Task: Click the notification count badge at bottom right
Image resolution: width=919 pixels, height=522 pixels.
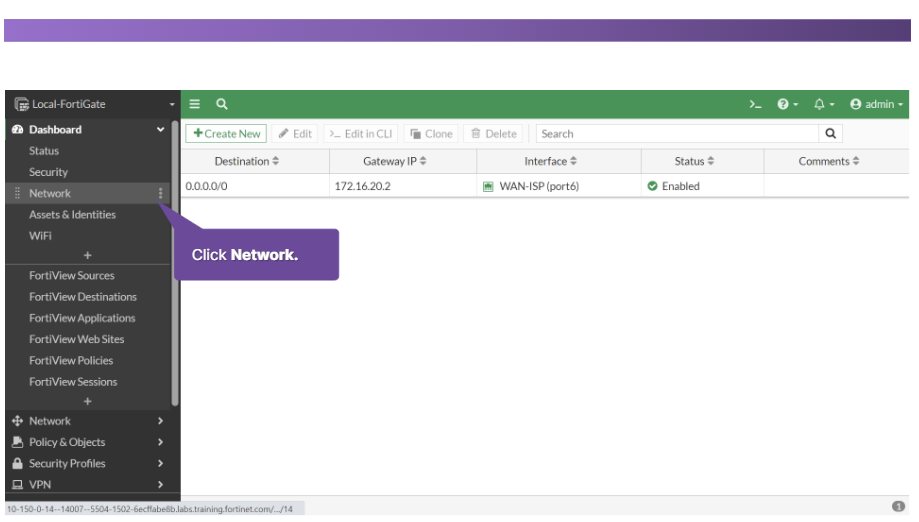Action: click(x=898, y=506)
